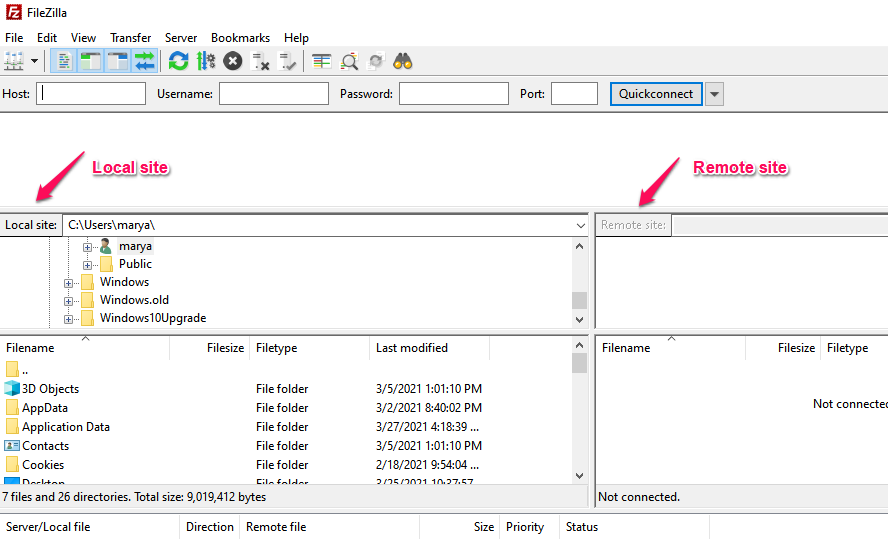This screenshot has width=888, height=555.
Task: Open the Site Manager icon
Action: coord(14,61)
